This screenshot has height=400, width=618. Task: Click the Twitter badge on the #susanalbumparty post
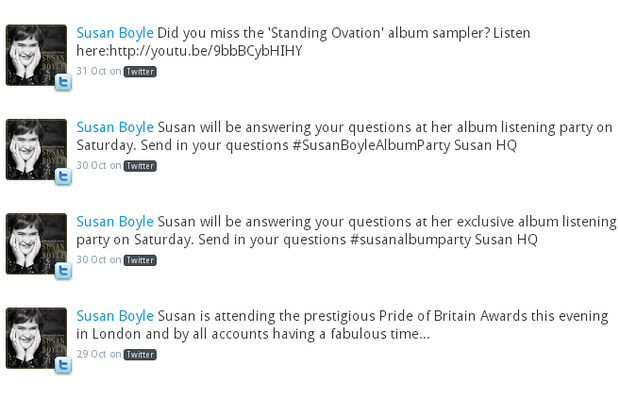point(140,260)
